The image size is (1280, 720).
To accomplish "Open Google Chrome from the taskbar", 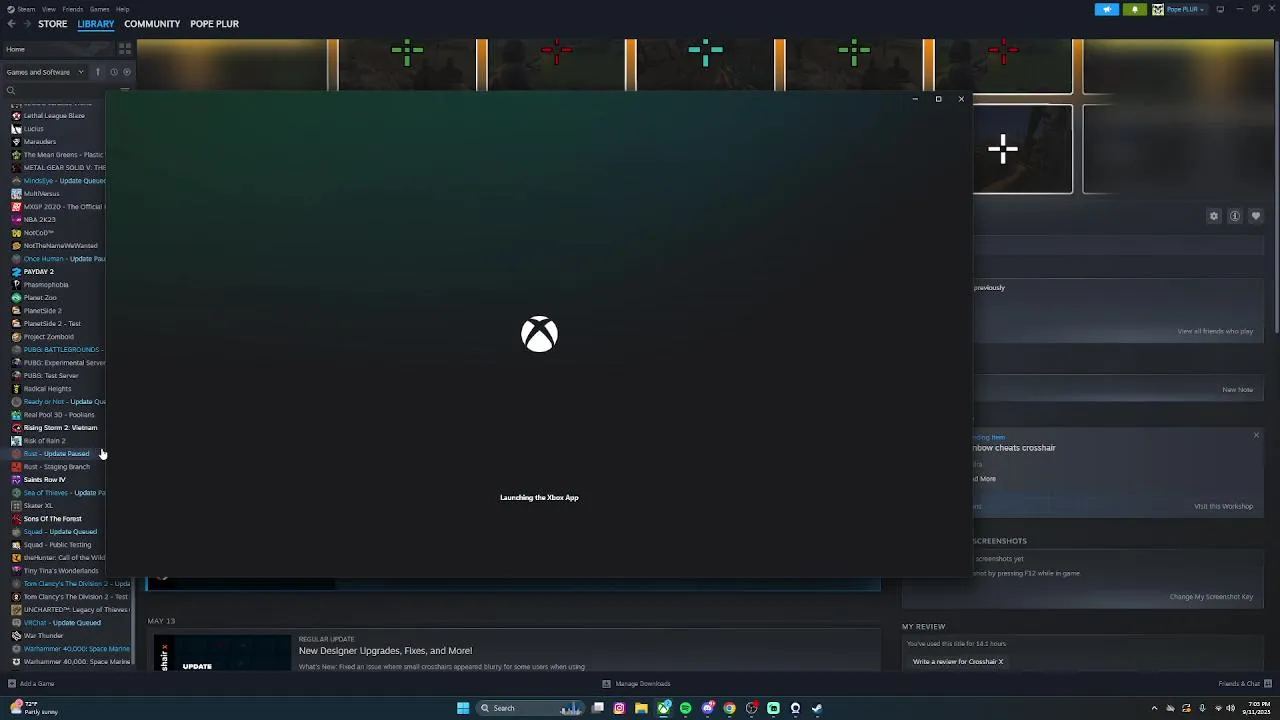I will coord(730,708).
